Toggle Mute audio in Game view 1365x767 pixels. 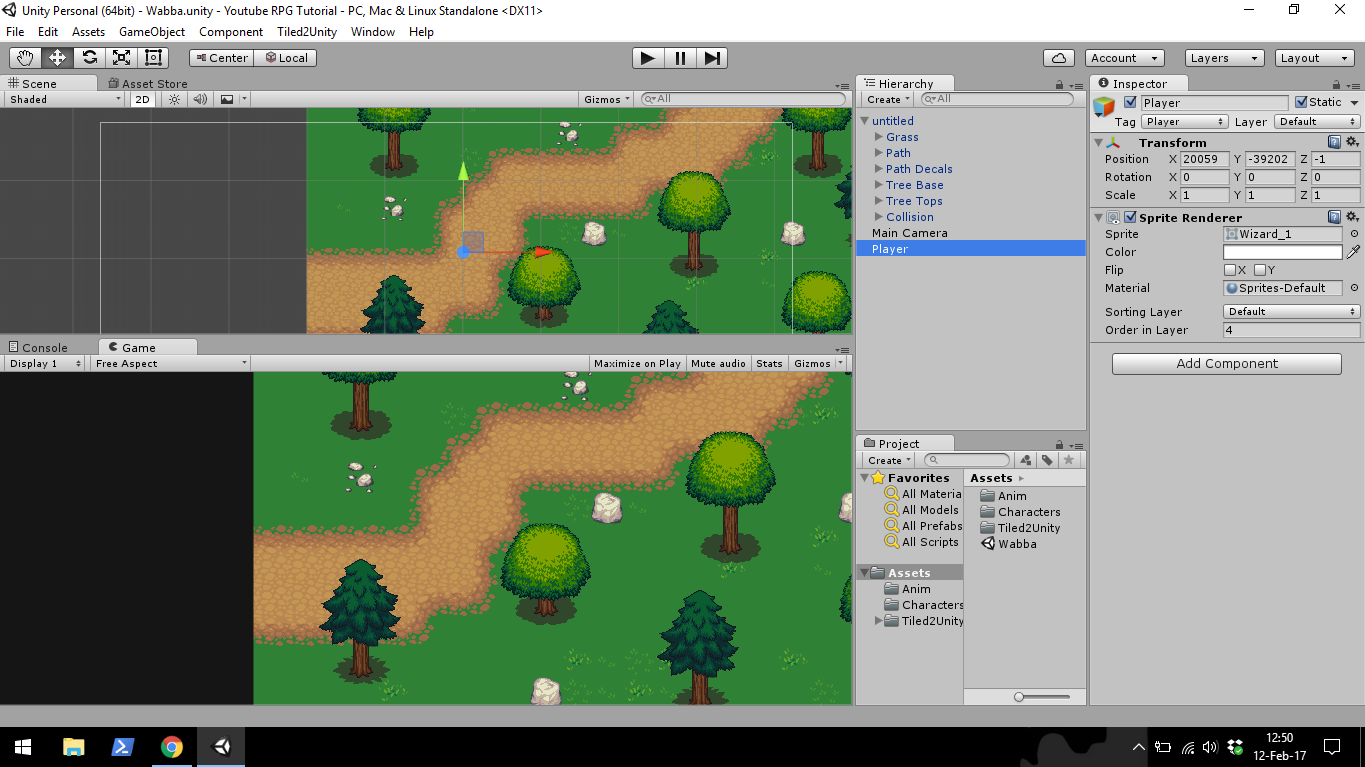pyautogui.click(x=718, y=363)
